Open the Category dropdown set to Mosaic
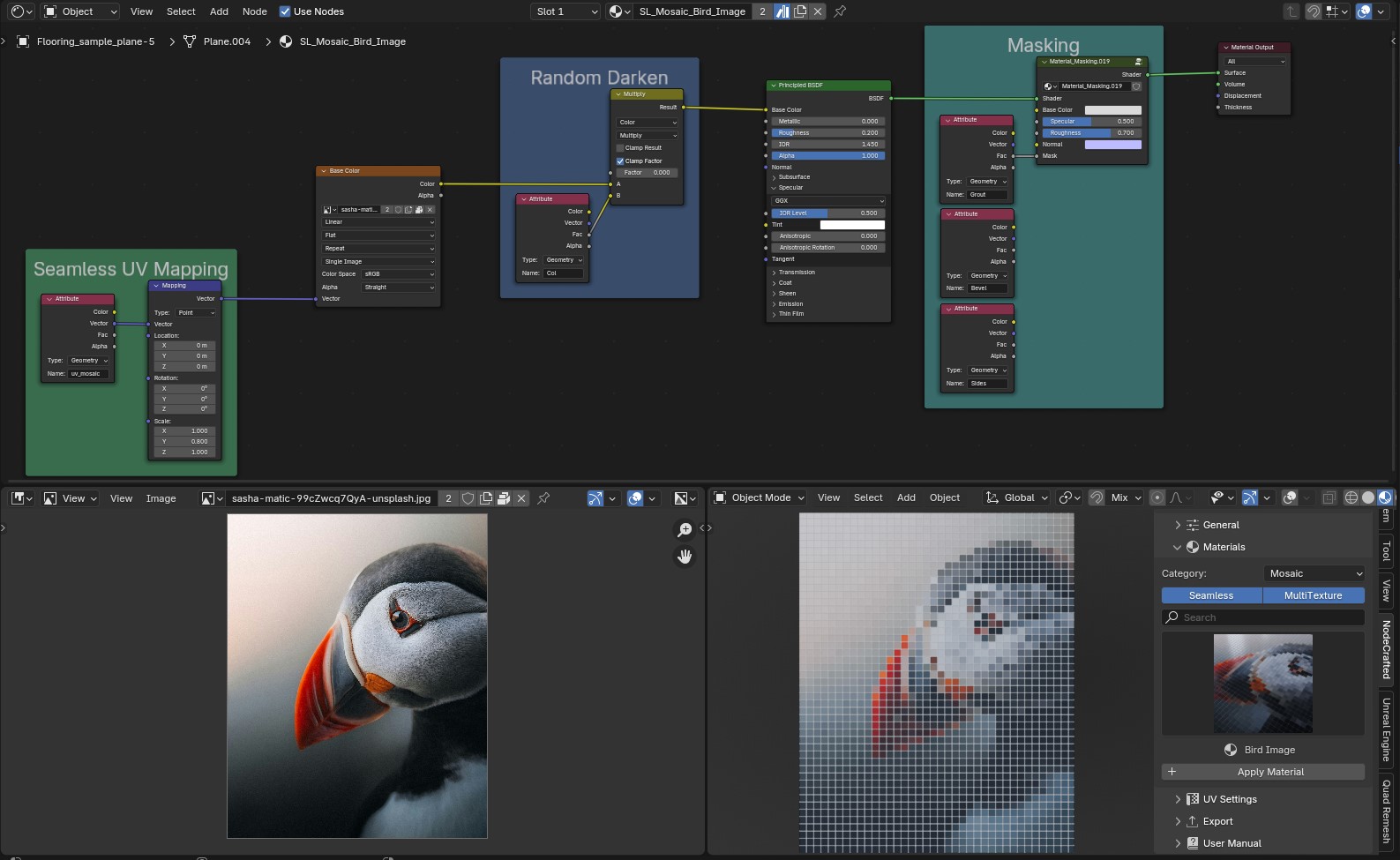The width and height of the screenshot is (1400, 860). click(x=1314, y=573)
